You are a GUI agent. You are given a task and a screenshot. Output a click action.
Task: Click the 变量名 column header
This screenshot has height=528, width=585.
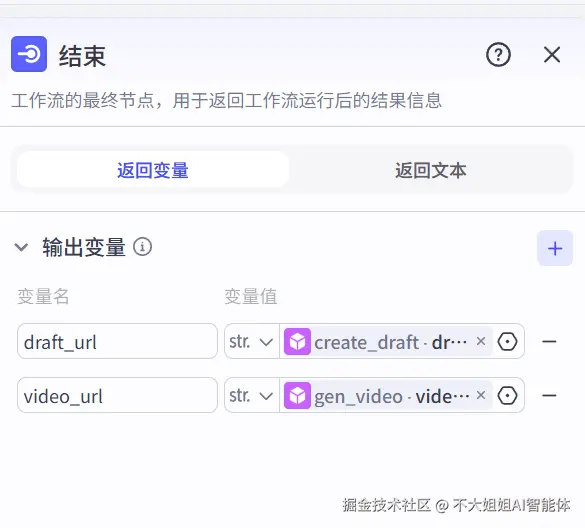[x=43, y=297]
